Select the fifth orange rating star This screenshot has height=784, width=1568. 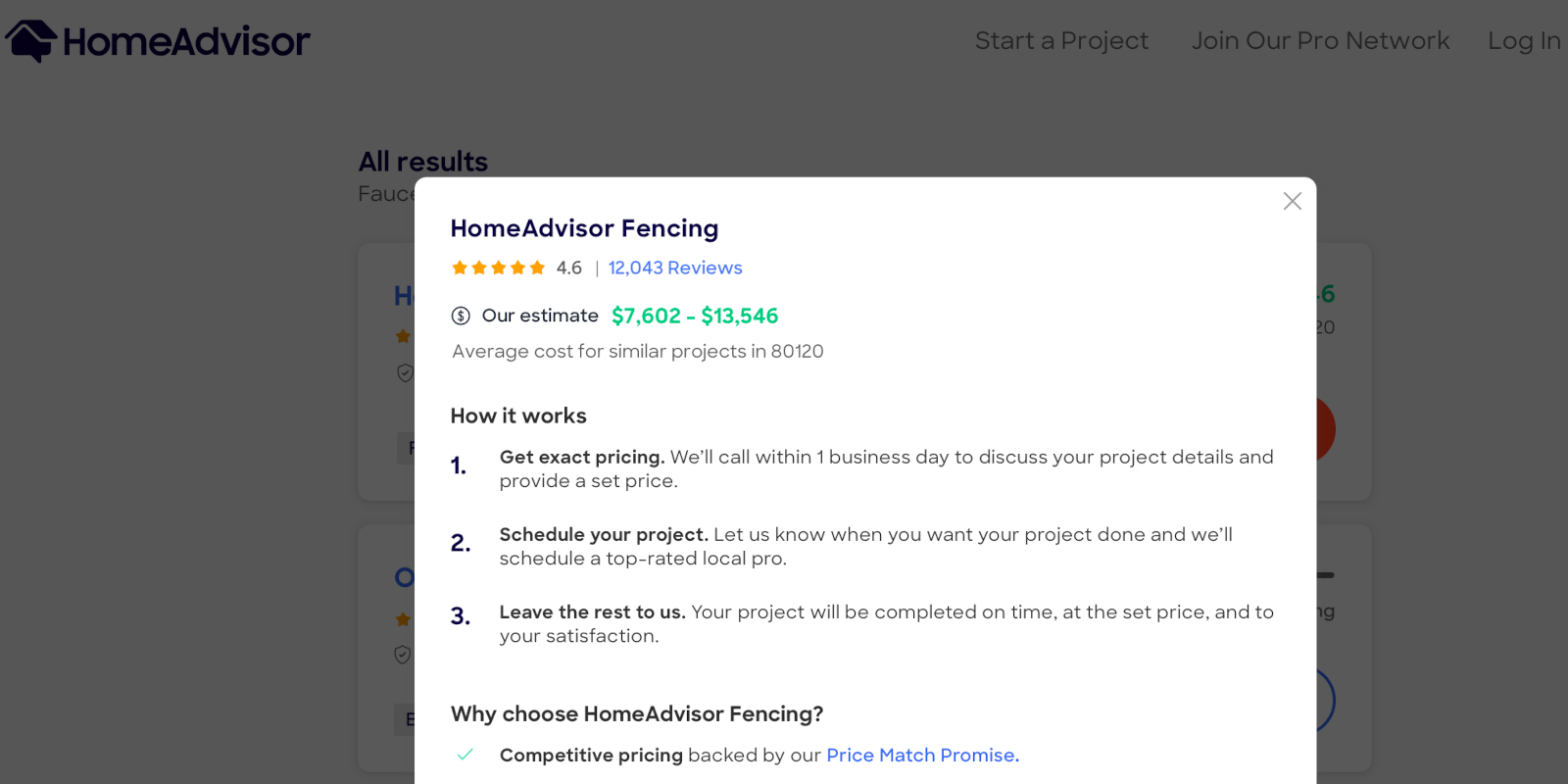point(538,267)
